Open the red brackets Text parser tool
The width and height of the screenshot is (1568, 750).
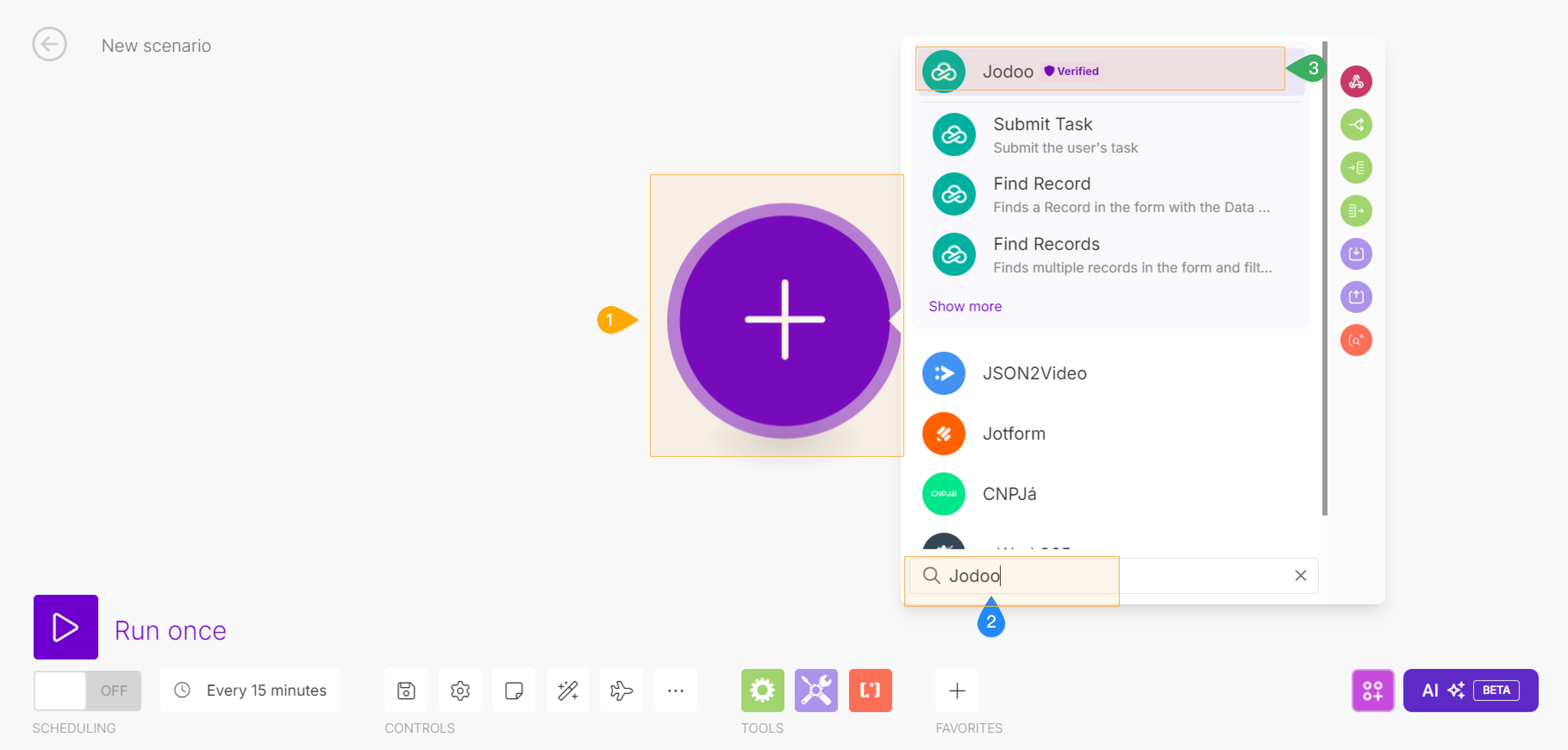pos(870,690)
